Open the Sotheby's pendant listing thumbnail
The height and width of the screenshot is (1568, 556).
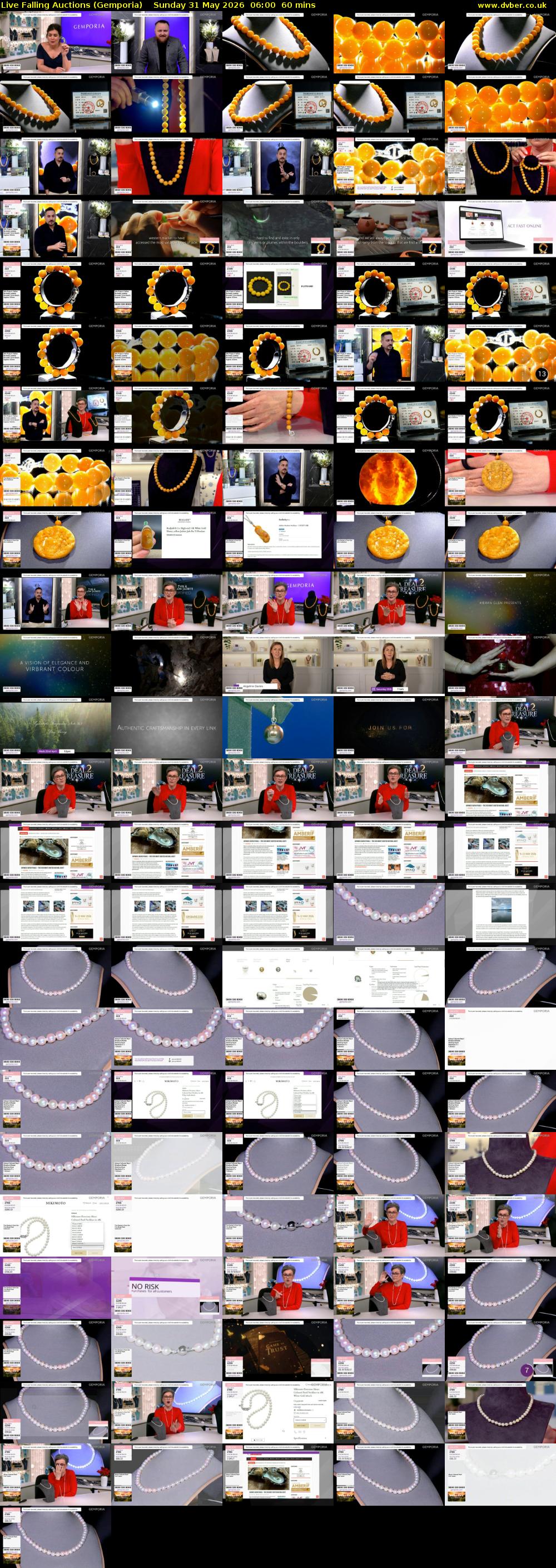point(277,540)
